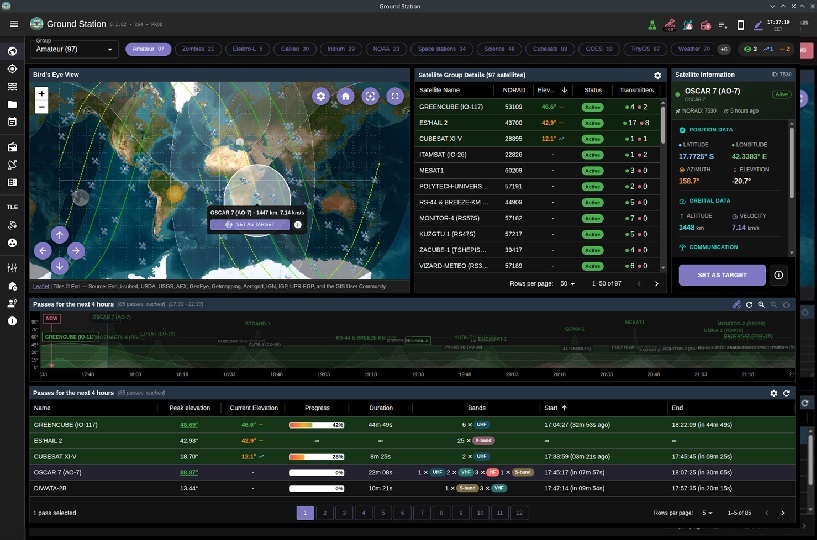Screen dimensions: 817x540
Task: Click the info icon beside Set As Target
Action: pyautogui.click(x=779, y=275)
